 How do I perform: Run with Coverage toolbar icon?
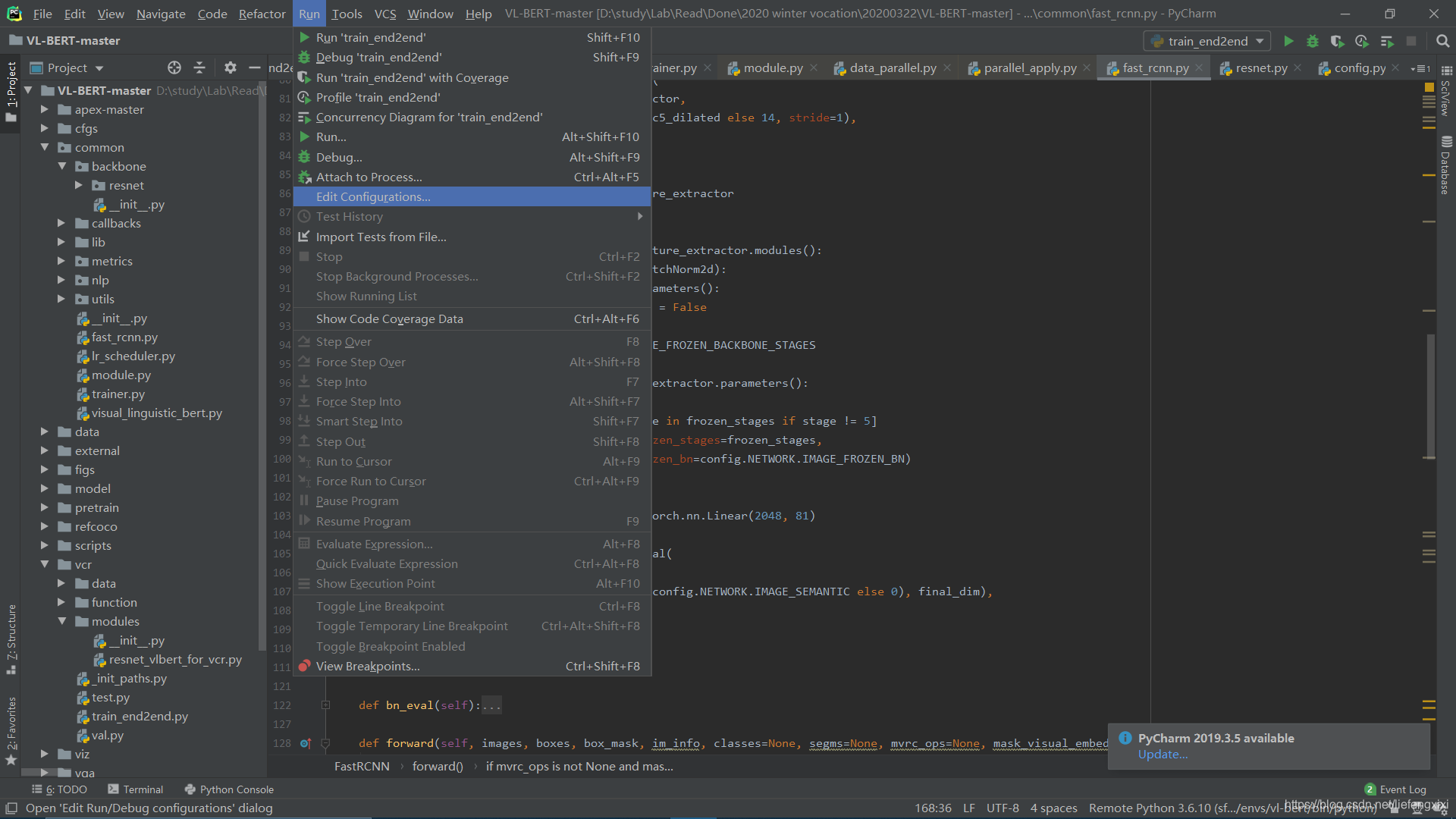coord(1337,41)
